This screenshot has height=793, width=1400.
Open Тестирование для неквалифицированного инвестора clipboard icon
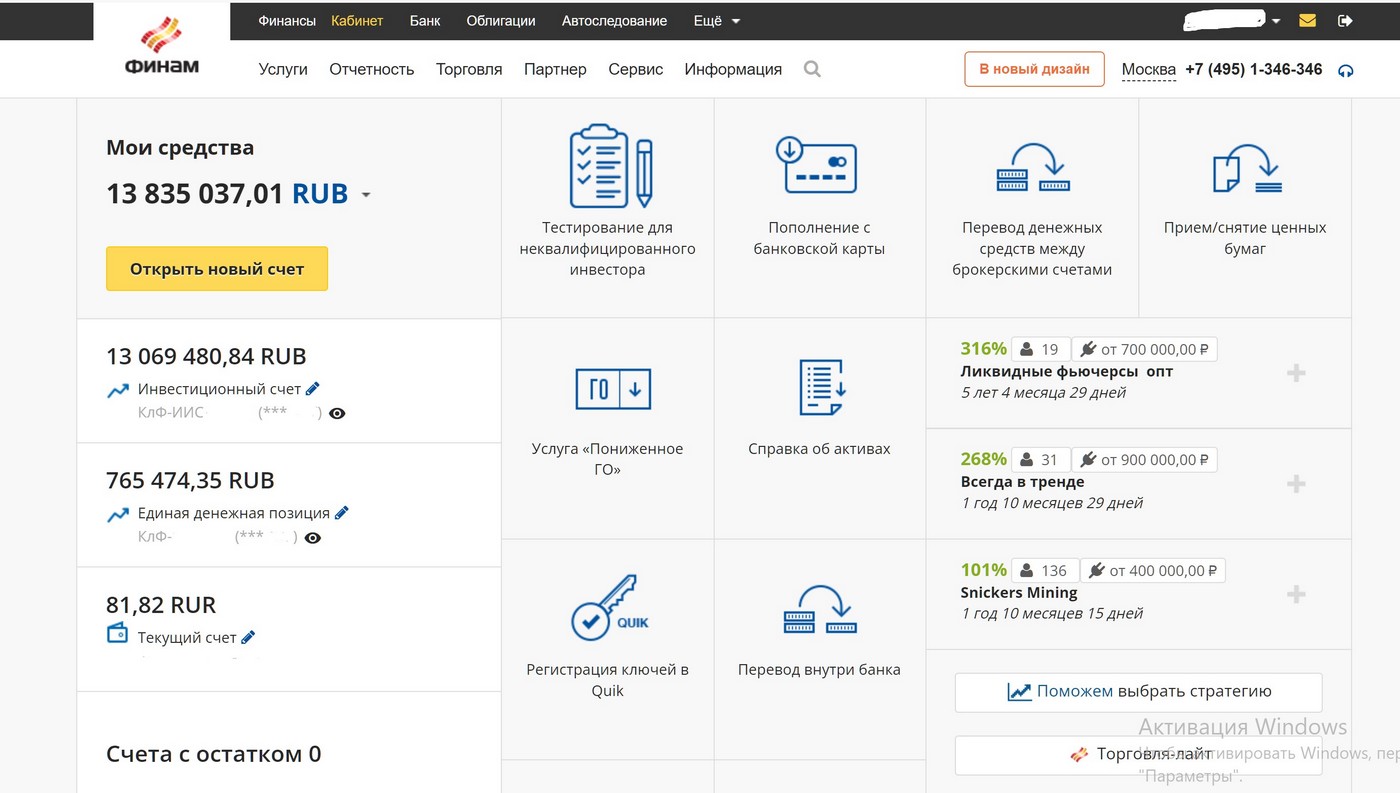(x=609, y=165)
